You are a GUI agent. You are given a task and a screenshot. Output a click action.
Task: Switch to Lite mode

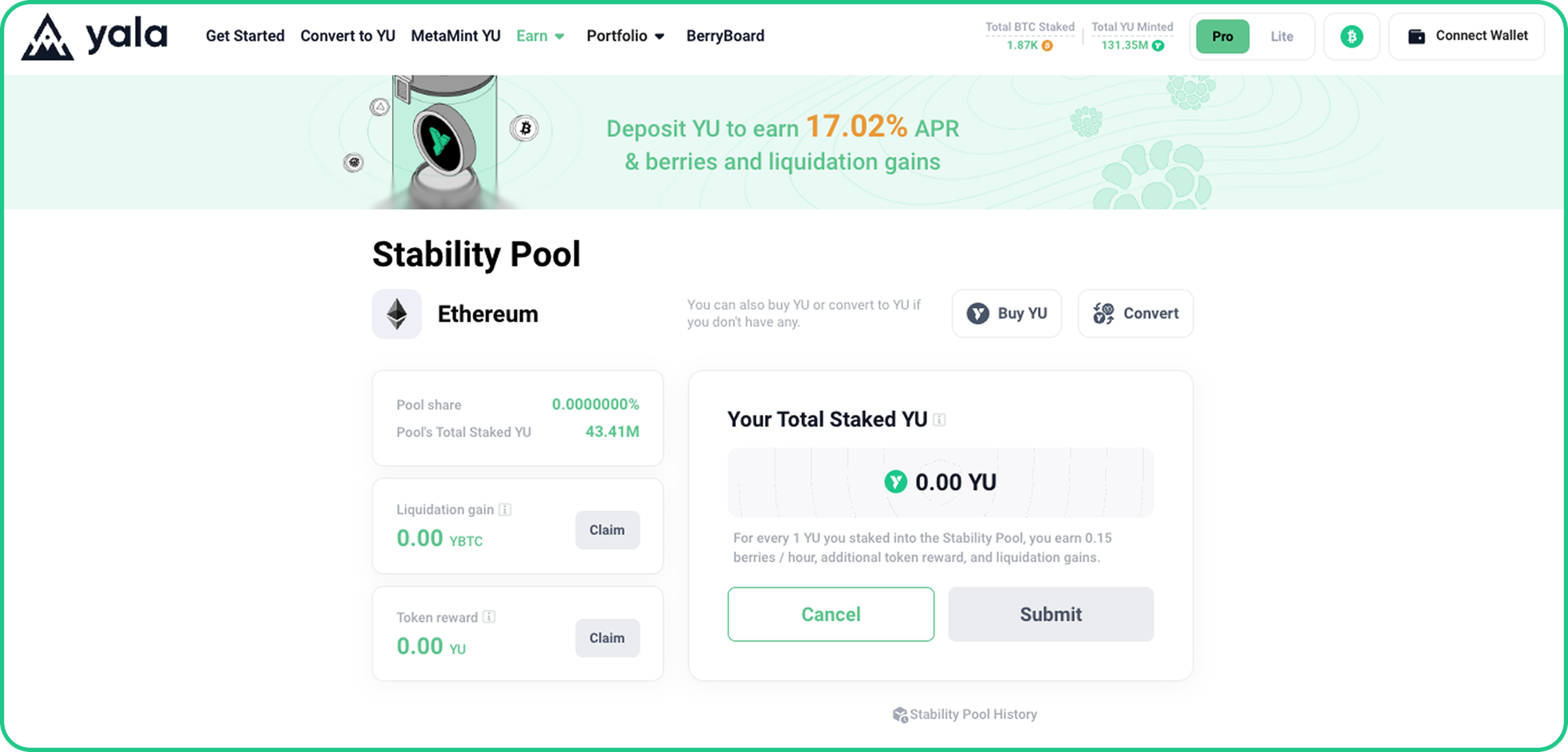point(1282,36)
